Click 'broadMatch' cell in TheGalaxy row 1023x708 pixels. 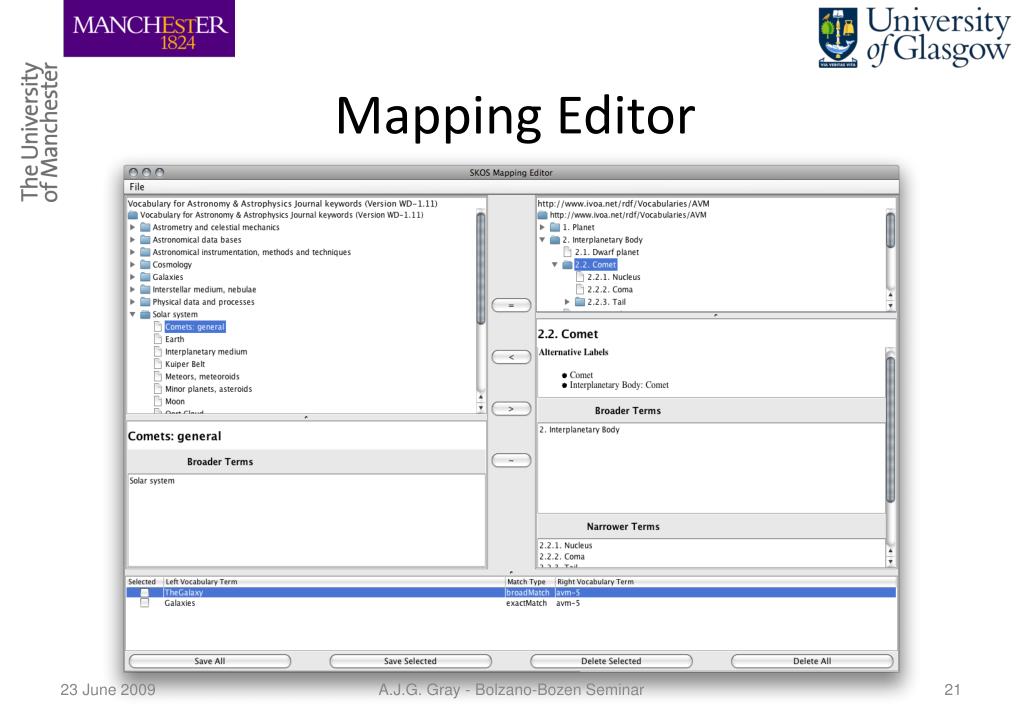click(528, 593)
